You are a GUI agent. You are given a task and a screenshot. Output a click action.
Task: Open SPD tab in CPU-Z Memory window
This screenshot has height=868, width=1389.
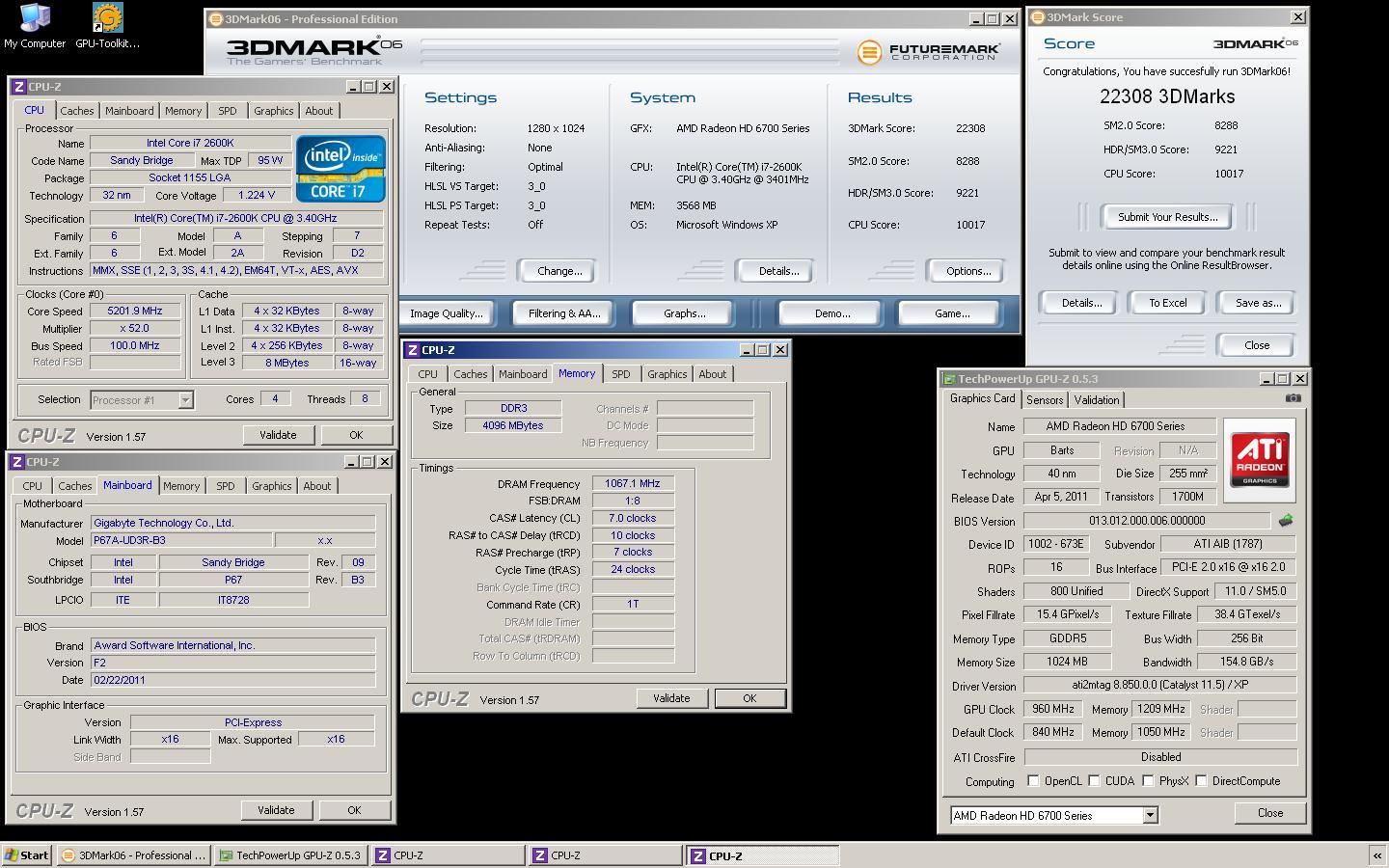[x=621, y=374]
